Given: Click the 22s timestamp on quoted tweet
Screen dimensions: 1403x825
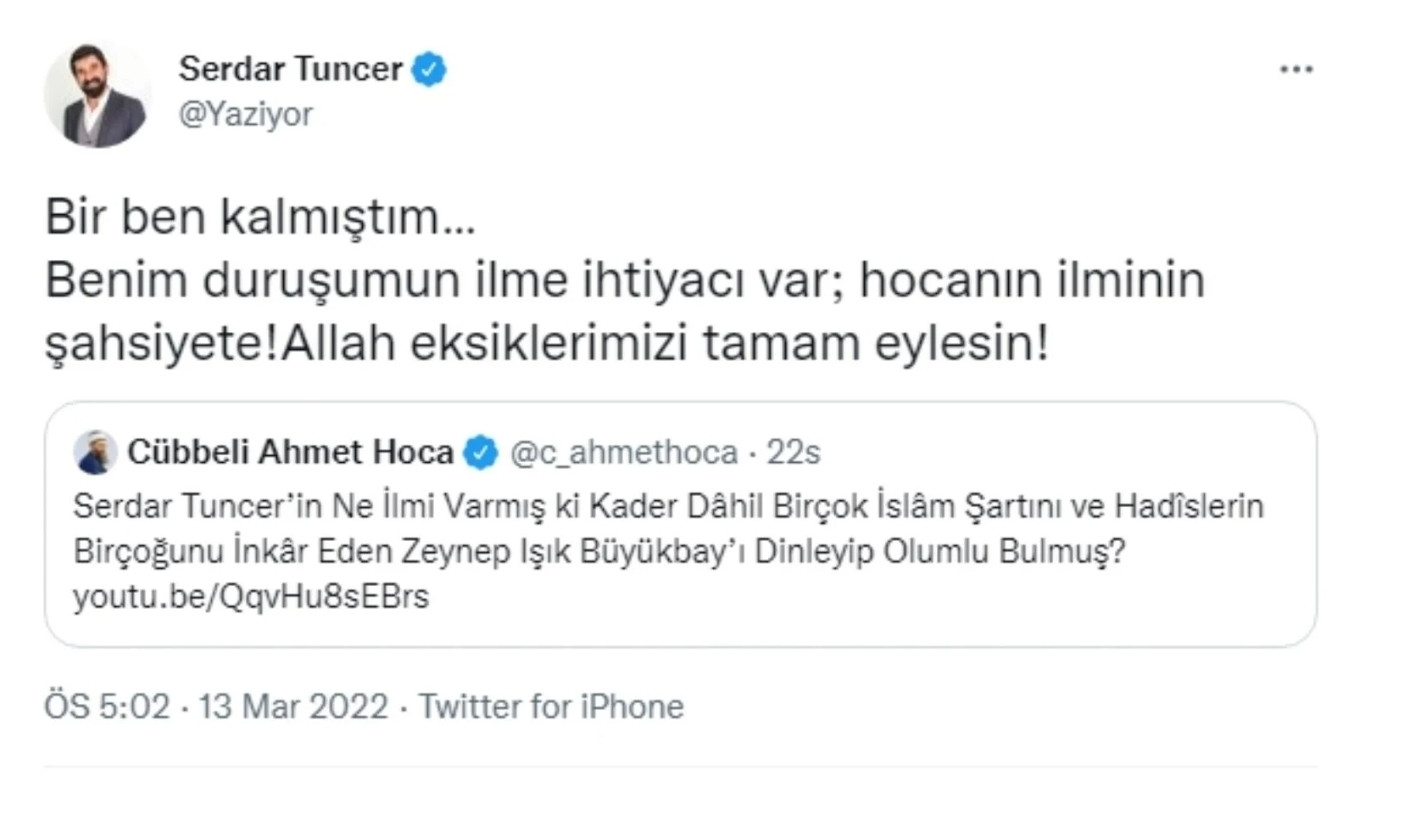Looking at the screenshot, I should 791,451.
